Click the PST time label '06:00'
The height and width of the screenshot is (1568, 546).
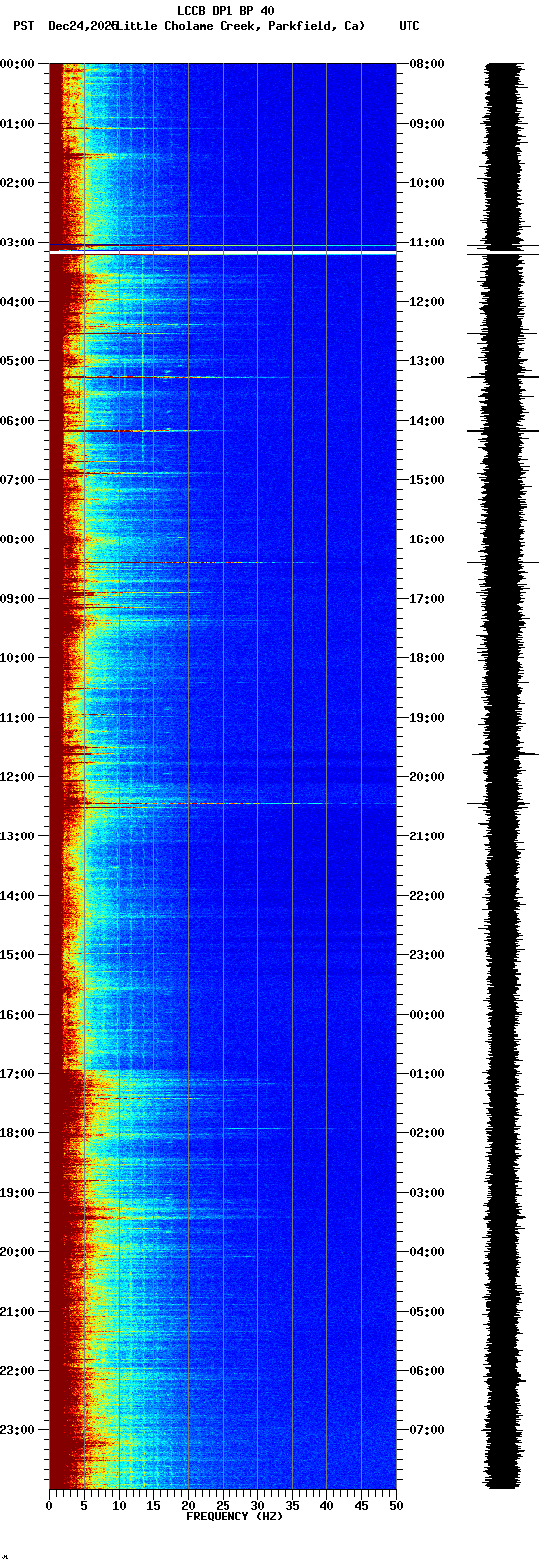click(16, 421)
